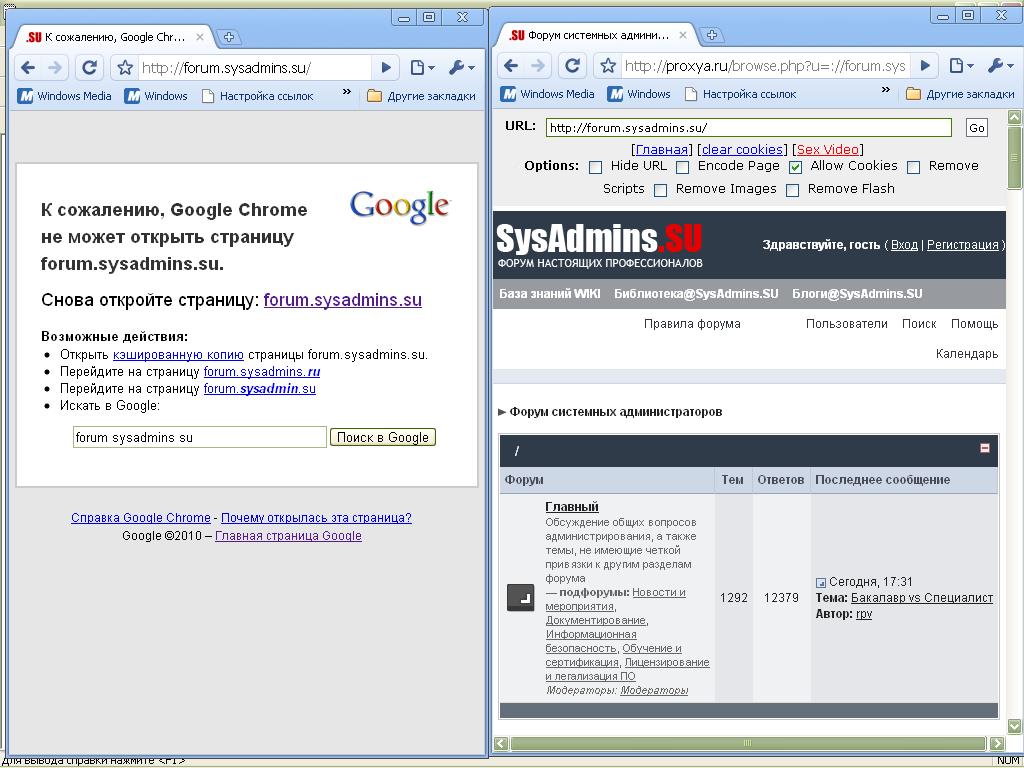The height and width of the screenshot is (768, 1024).
Task: Click the bookmark star in right window
Action: [x=608, y=65]
